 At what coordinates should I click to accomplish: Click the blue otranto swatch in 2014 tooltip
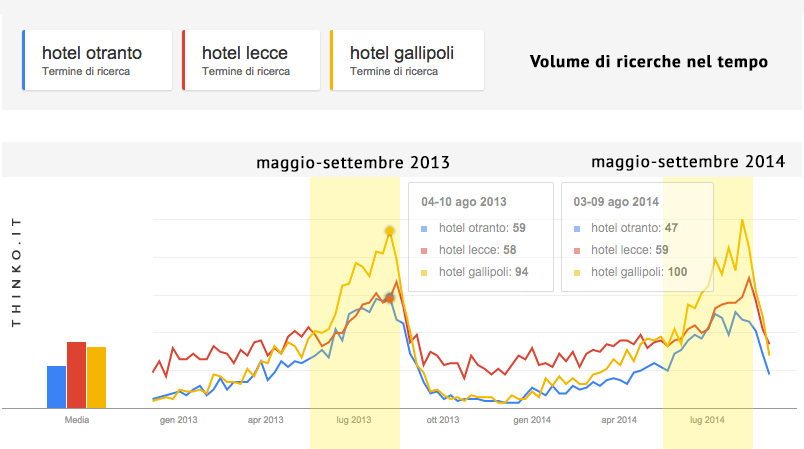tap(577, 229)
